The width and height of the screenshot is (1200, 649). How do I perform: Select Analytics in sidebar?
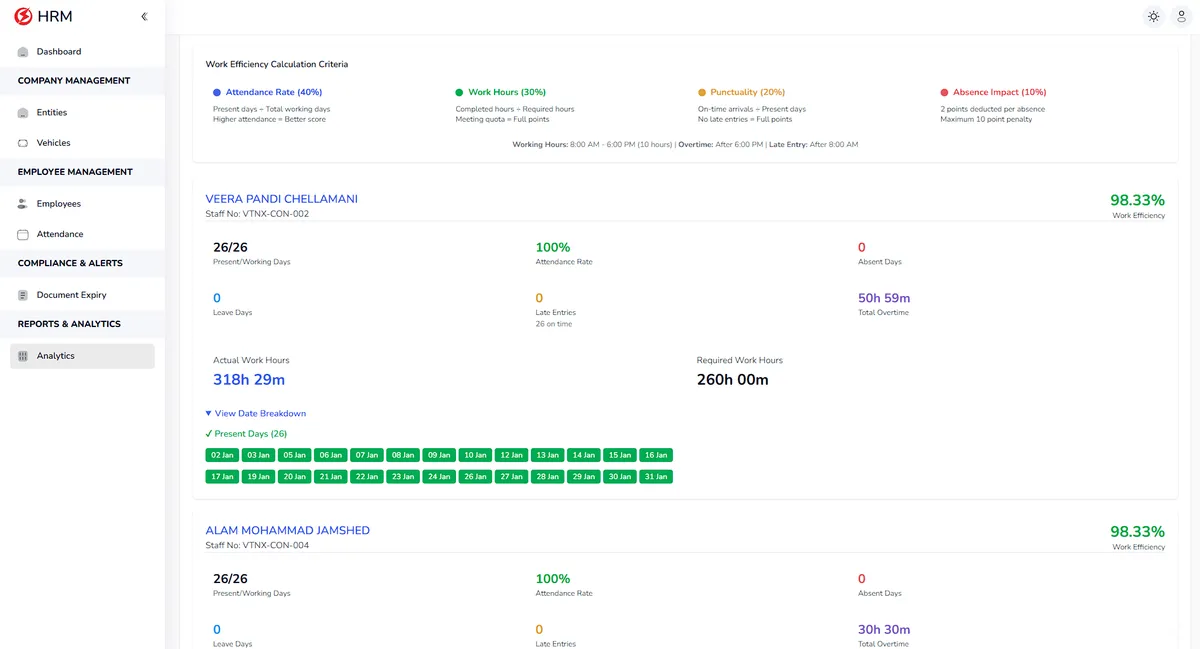[82, 356]
